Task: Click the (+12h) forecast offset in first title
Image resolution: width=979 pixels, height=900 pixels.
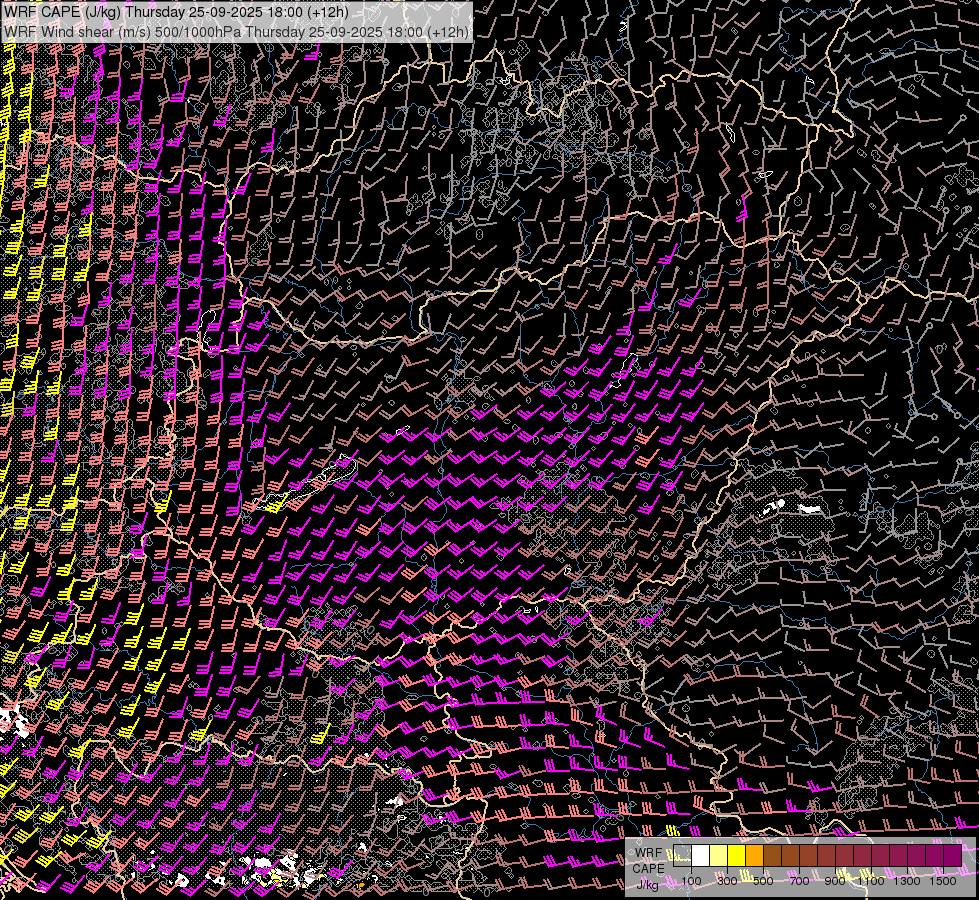Action: coord(328,12)
